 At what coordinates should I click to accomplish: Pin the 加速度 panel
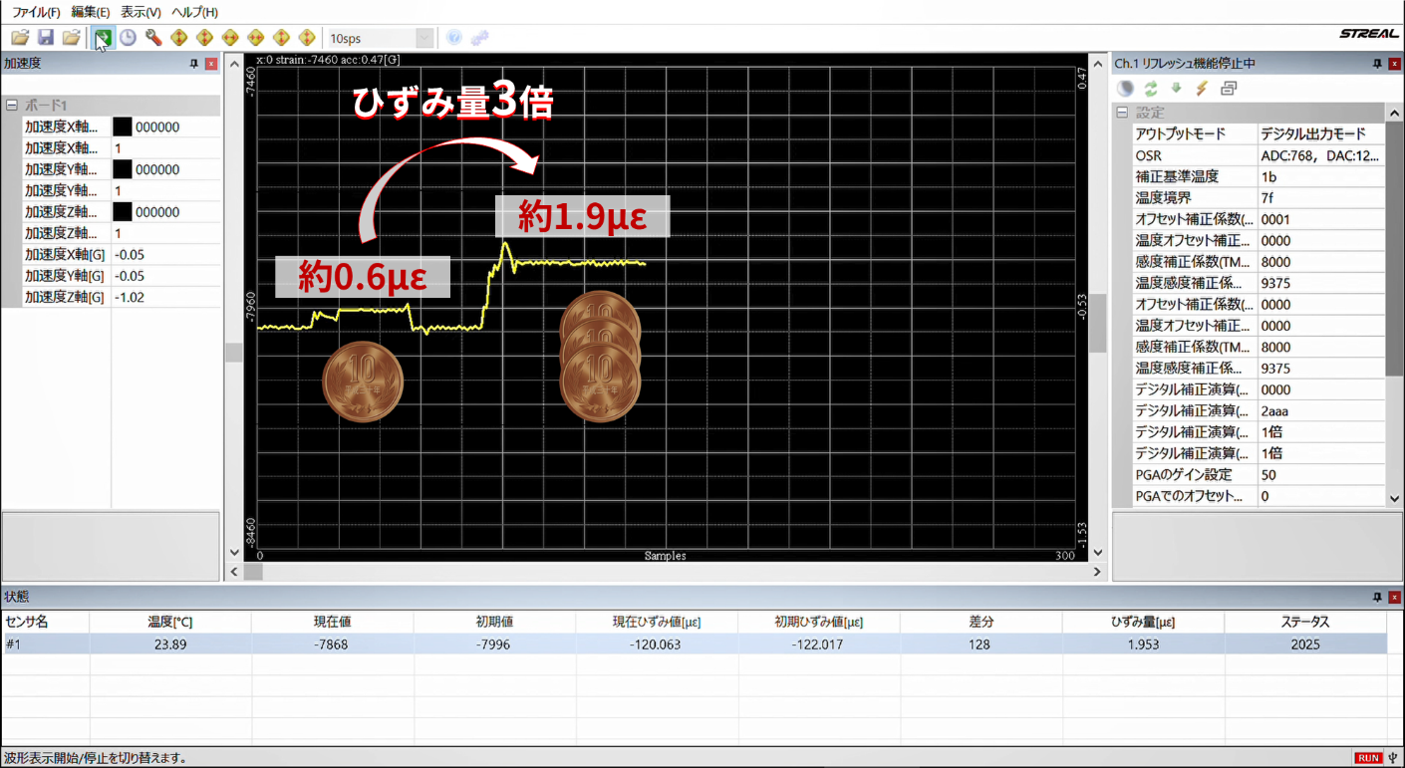point(194,64)
